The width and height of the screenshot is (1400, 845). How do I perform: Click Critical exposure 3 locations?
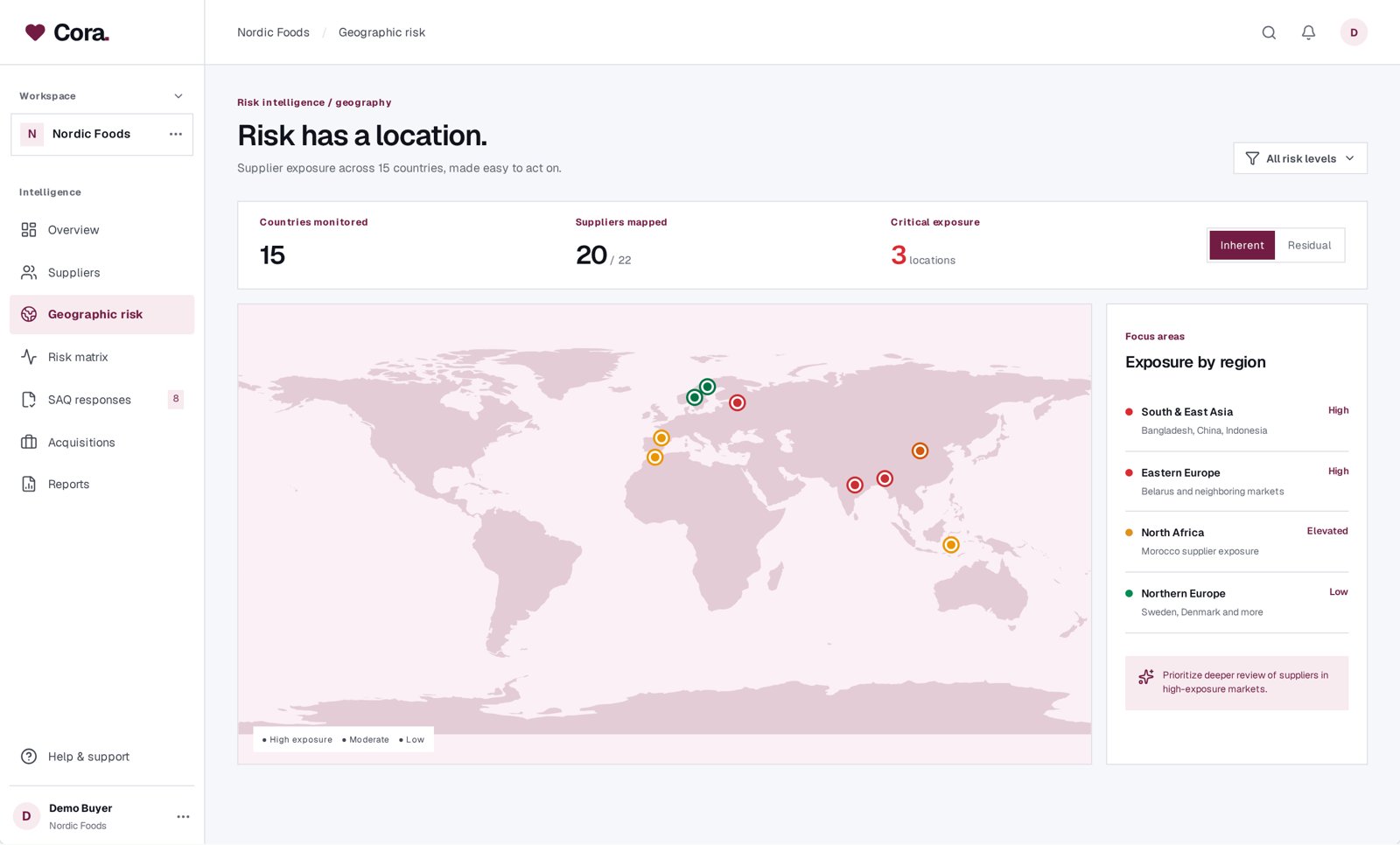[x=923, y=255]
